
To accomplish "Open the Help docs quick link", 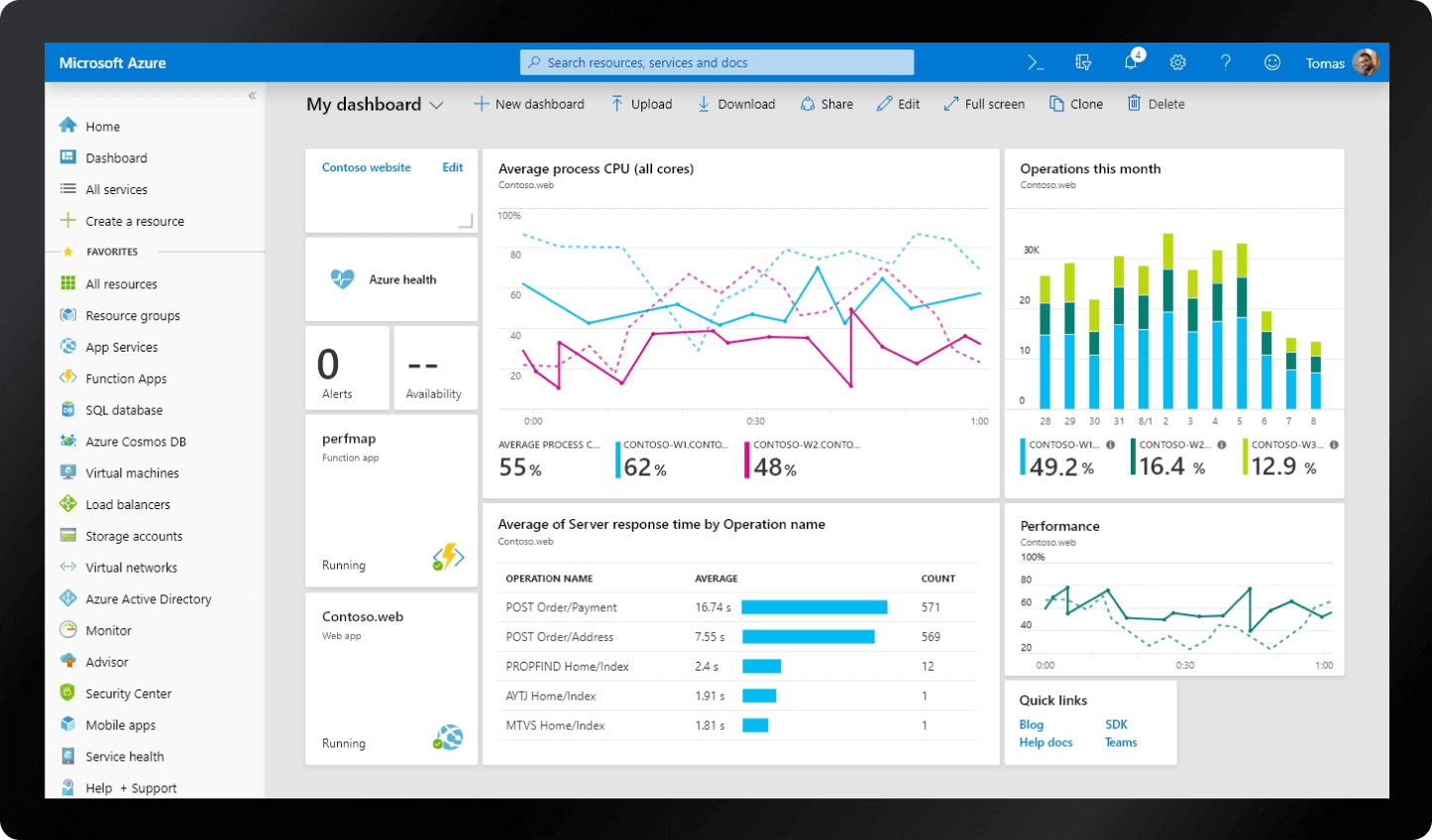I will (1046, 743).
